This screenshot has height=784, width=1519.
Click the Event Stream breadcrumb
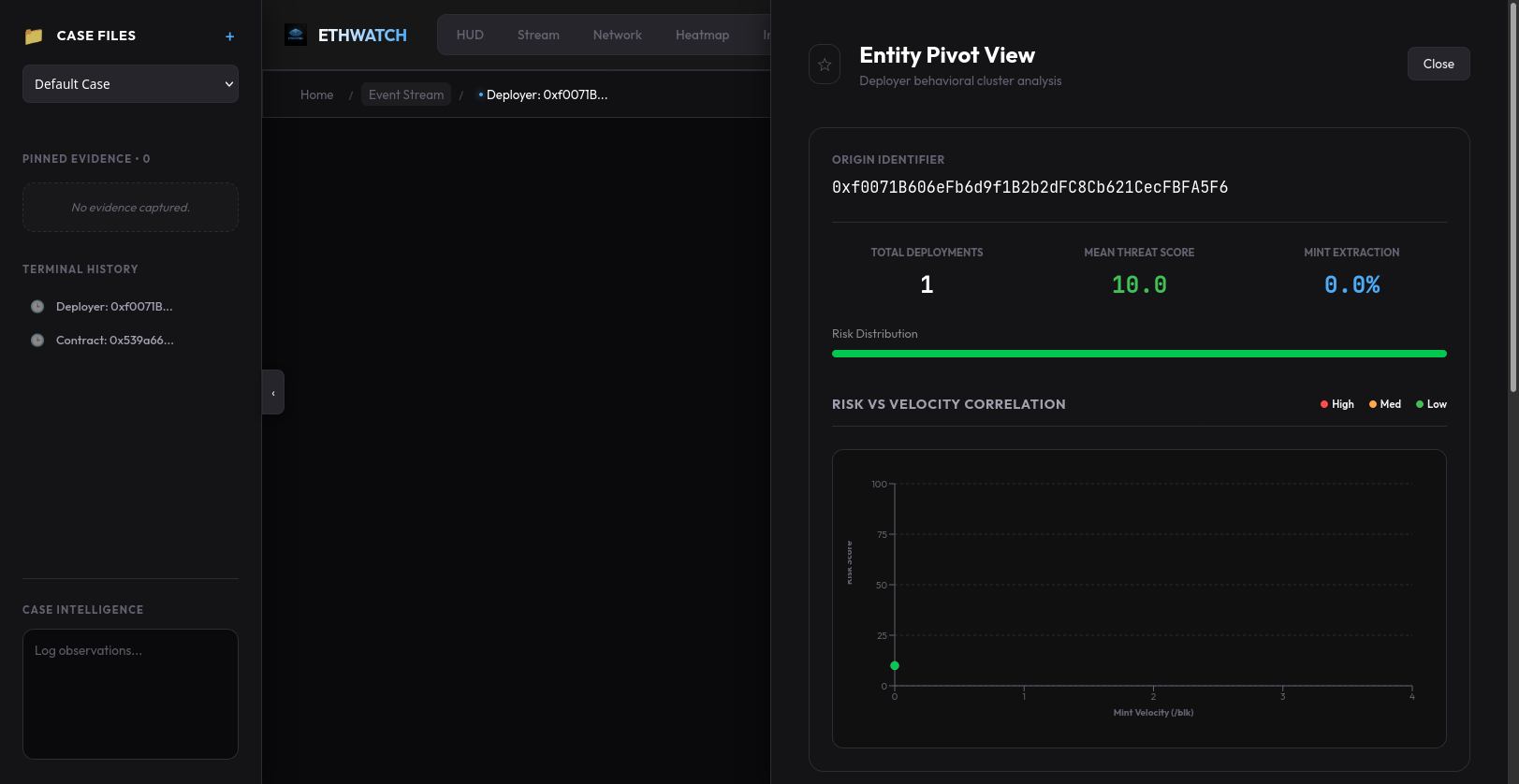pos(406,95)
